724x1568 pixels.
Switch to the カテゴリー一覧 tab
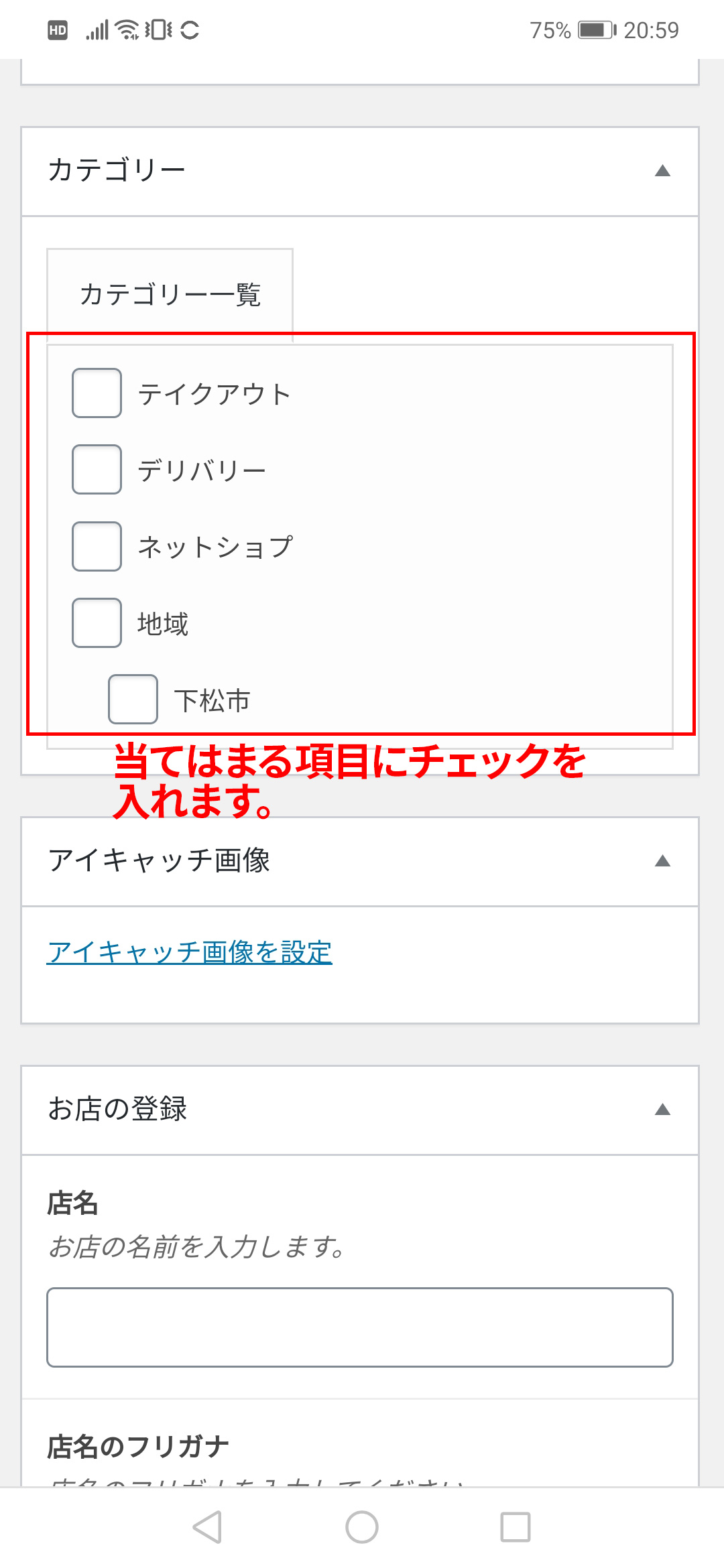pos(170,295)
